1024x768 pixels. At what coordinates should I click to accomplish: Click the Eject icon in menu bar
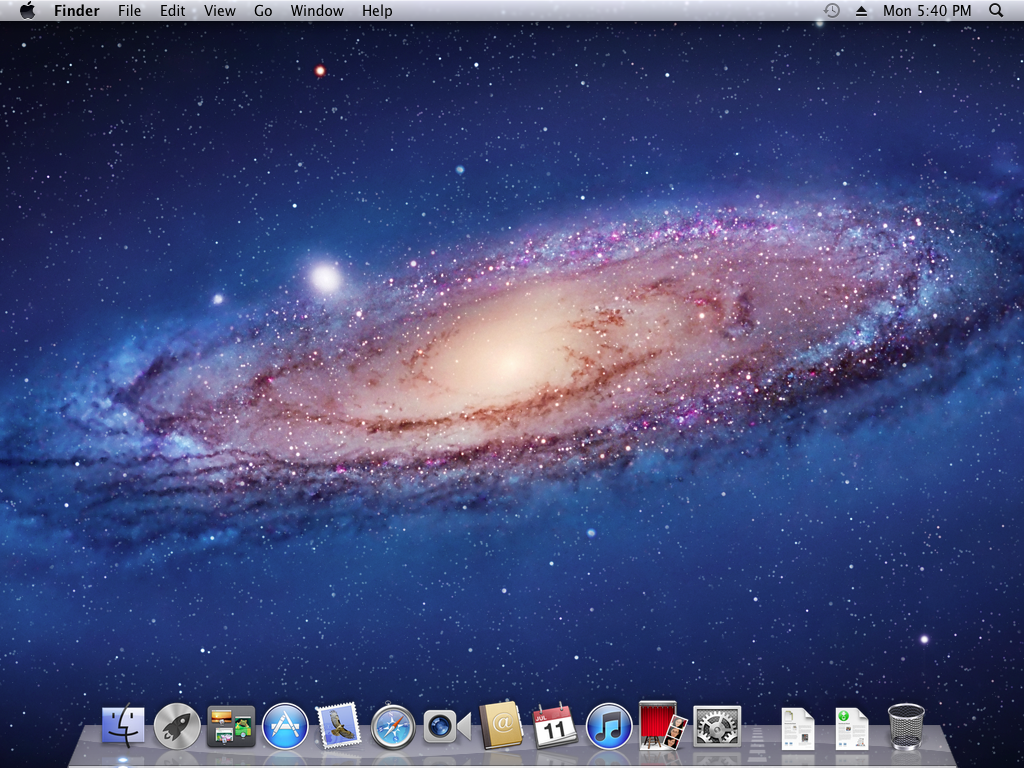(862, 11)
